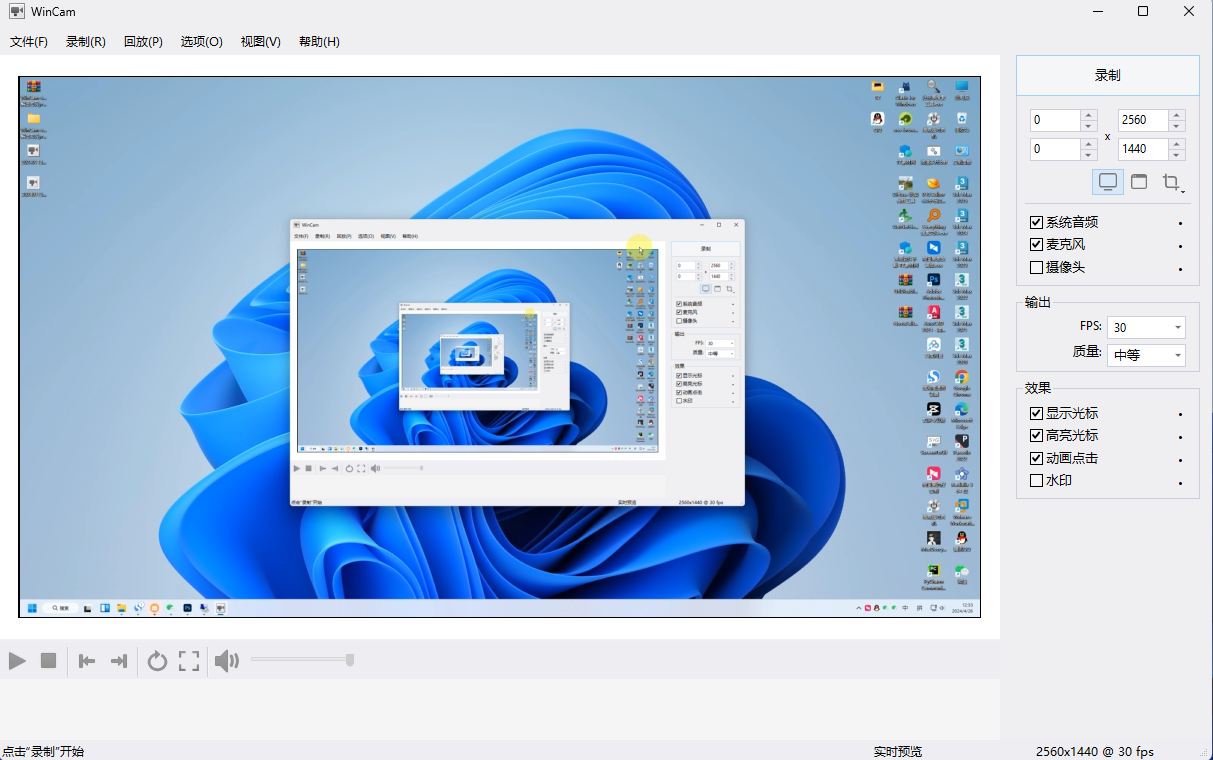Decrease the 0 value left of 2560
The image size is (1213, 760).
pyautogui.click(x=1089, y=126)
